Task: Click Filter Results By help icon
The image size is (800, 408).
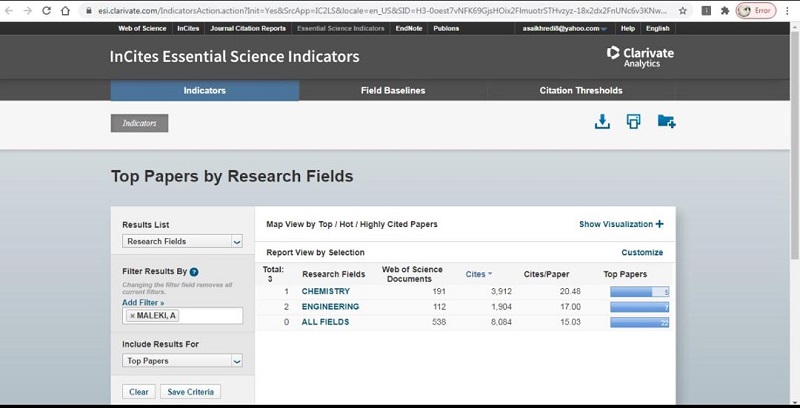Action: pos(194,272)
